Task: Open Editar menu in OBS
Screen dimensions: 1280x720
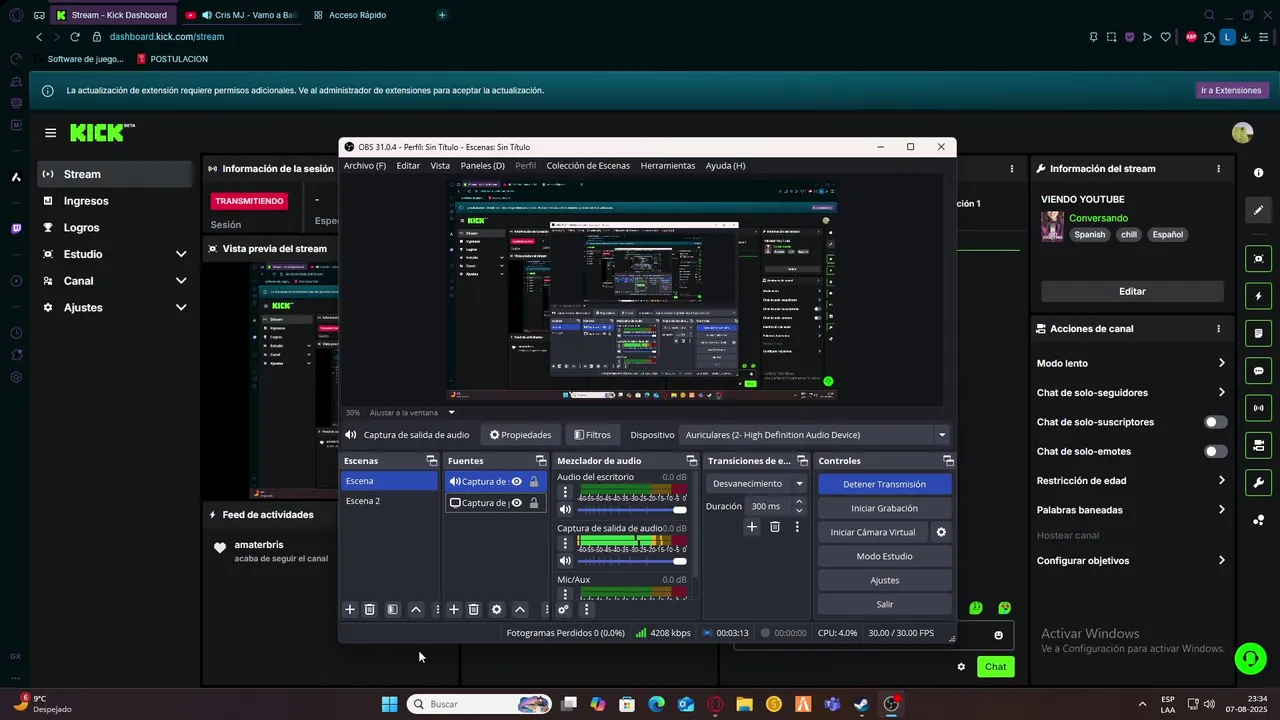Action: pos(408,165)
